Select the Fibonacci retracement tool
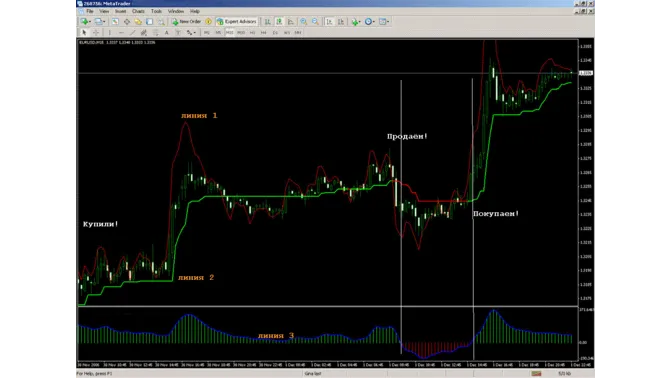Screen dimensions: 672x378 tap(155, 33)
